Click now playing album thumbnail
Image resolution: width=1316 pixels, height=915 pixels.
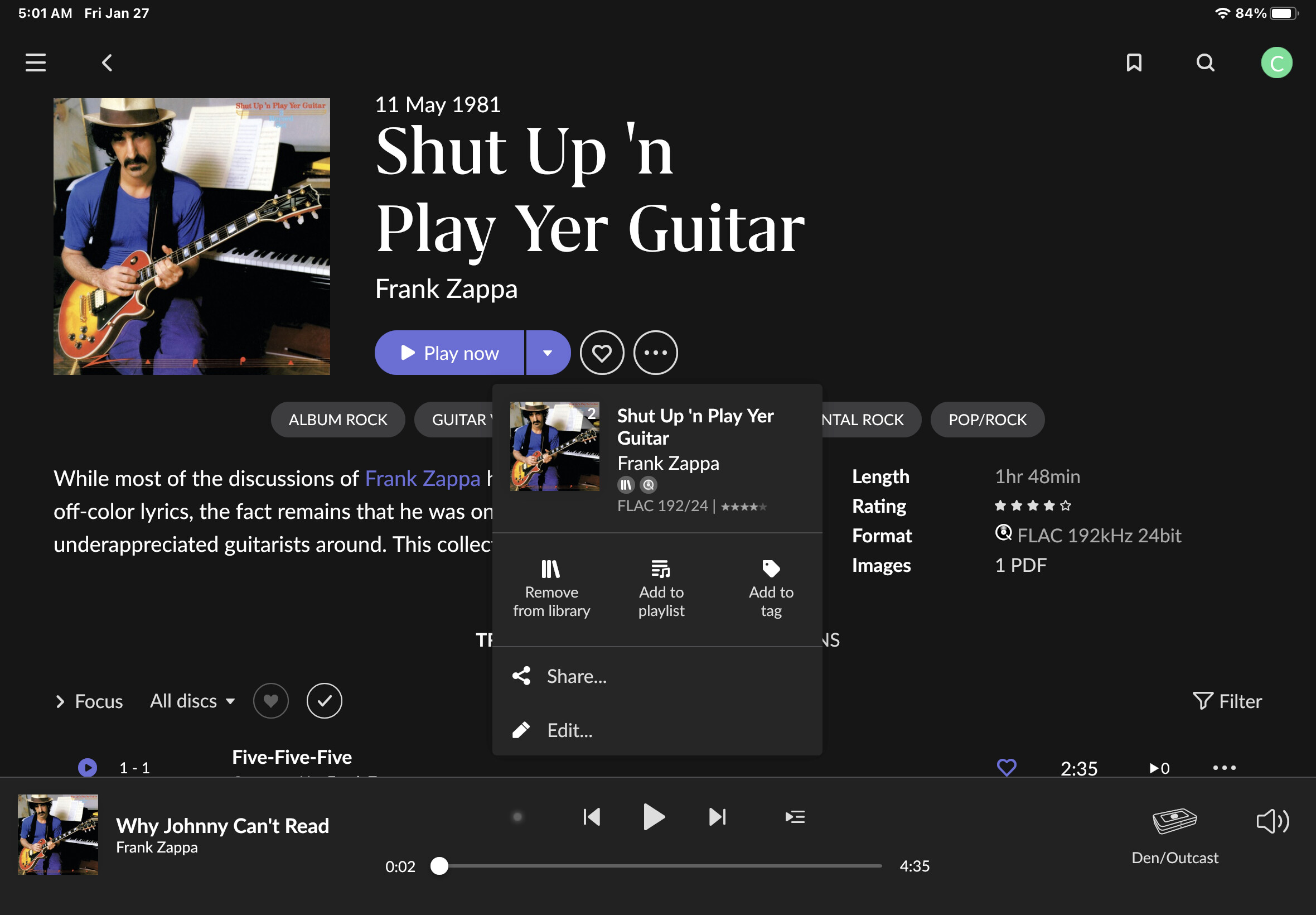[x=58, y=834]
